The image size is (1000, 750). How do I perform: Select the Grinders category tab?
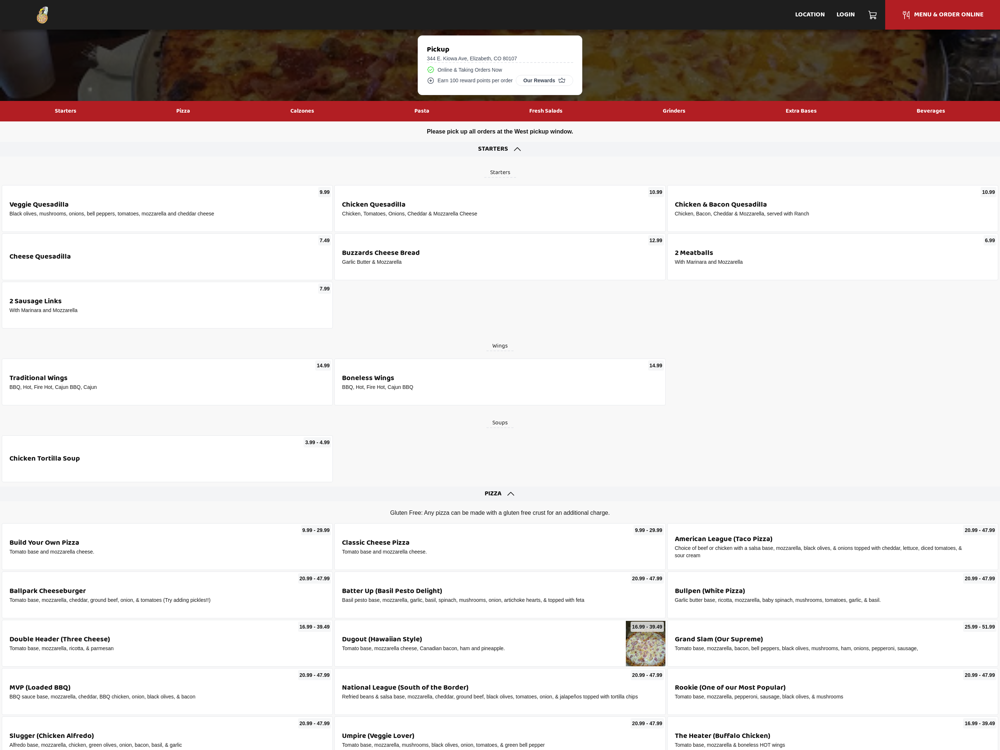(x=673, y=111)
